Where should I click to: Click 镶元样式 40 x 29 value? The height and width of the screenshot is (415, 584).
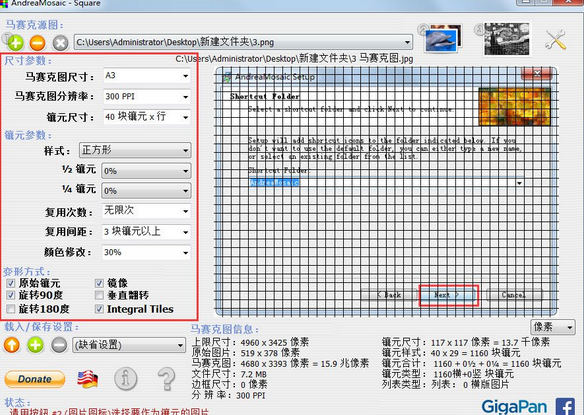pos(475,352)
